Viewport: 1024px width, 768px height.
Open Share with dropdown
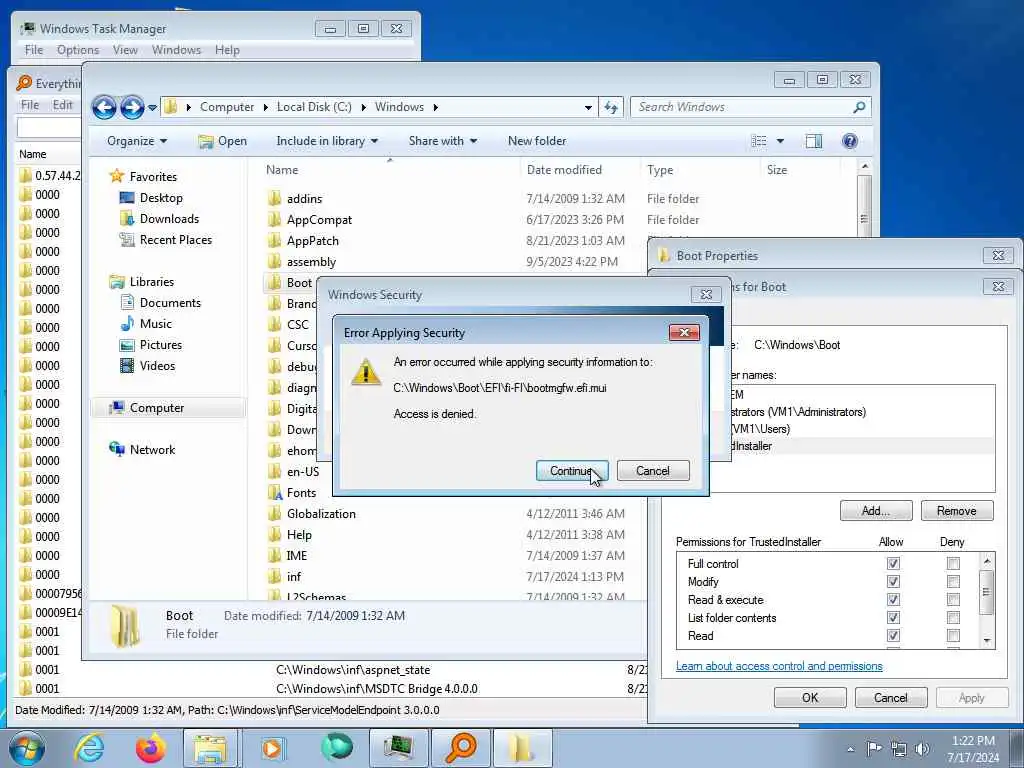[x=443, y=141]
